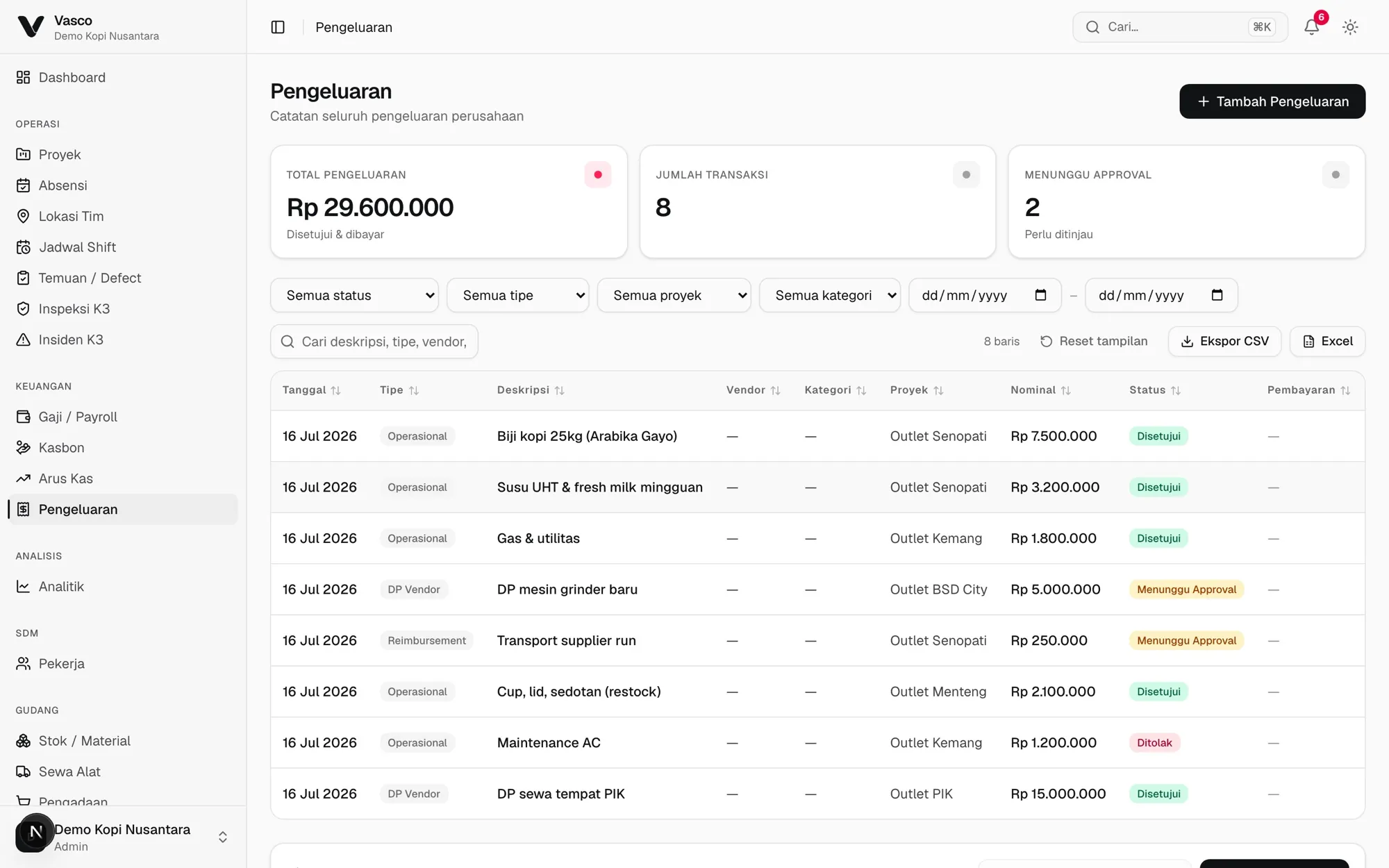The width and height of the screenshot is (1389, 868).
Task: Click the grey dot on Jumlah Transaksi card
Action: pos(966,175)
